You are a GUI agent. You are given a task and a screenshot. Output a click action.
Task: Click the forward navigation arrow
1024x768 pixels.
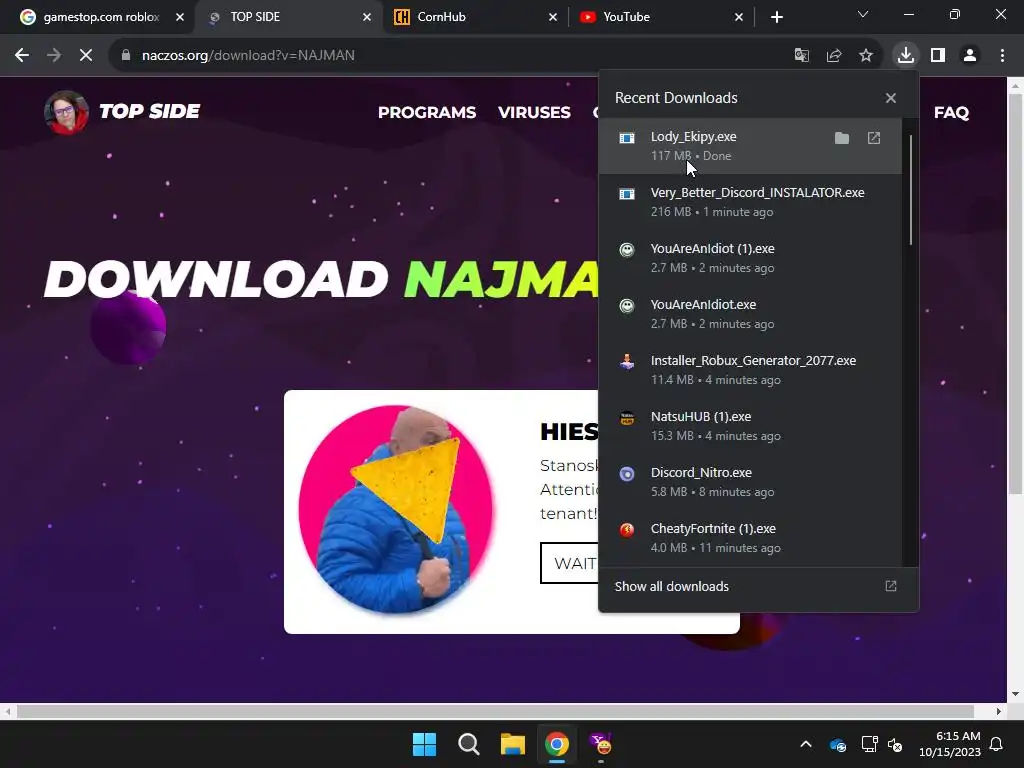54,56
